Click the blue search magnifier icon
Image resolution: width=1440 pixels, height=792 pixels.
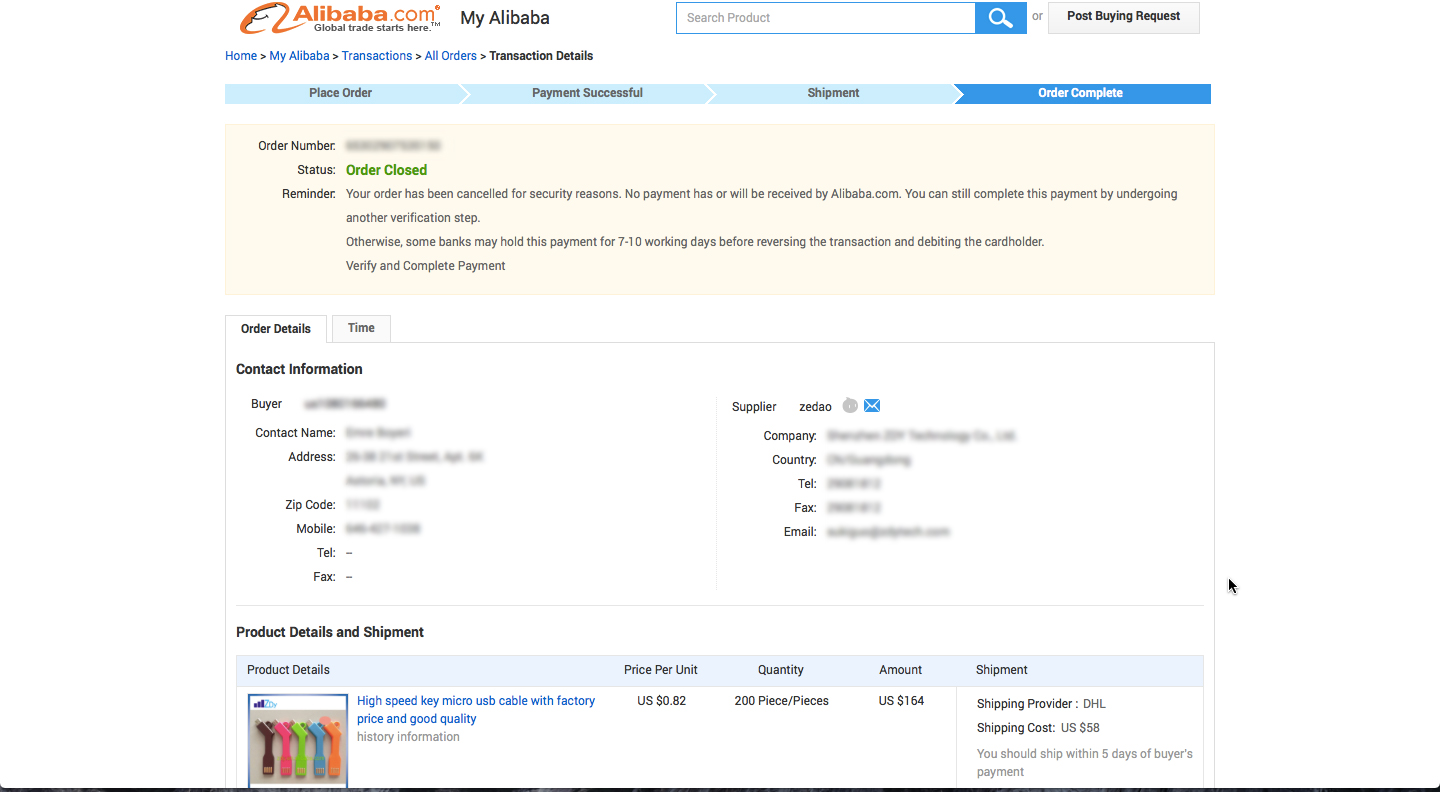[x=1000, y=17]
